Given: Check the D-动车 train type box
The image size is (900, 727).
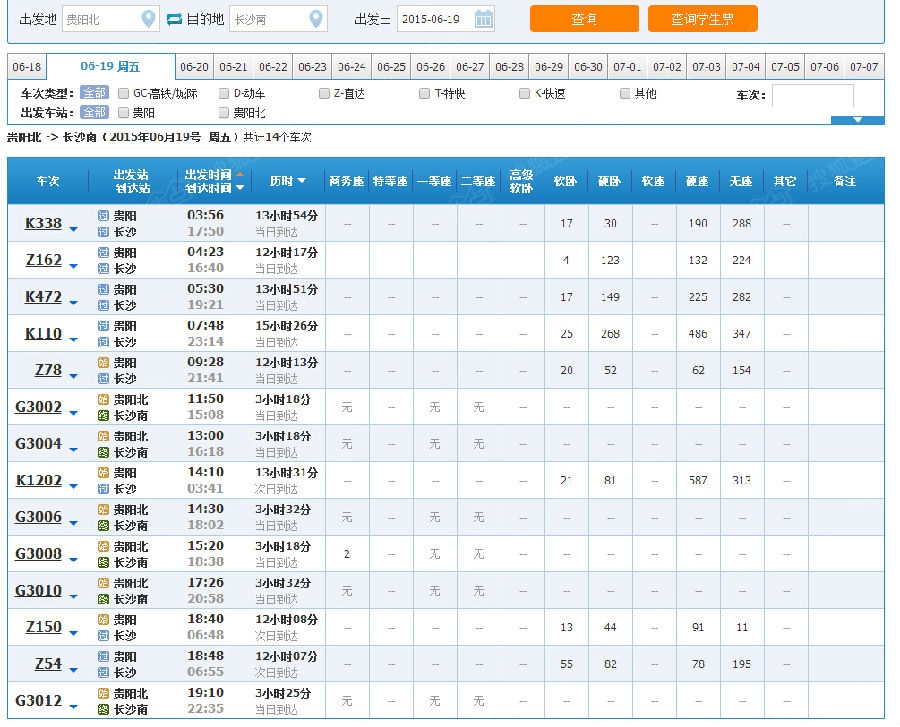Looking at the screenshot, I should click(224, 94).
